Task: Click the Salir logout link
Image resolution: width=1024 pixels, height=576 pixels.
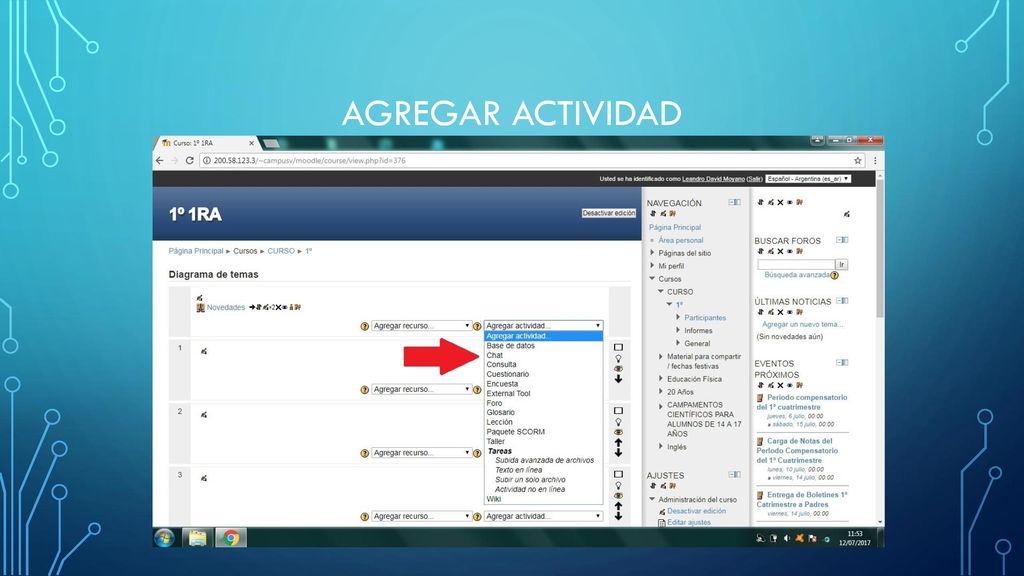Action: pyautogui.click(x=755, y=179)
